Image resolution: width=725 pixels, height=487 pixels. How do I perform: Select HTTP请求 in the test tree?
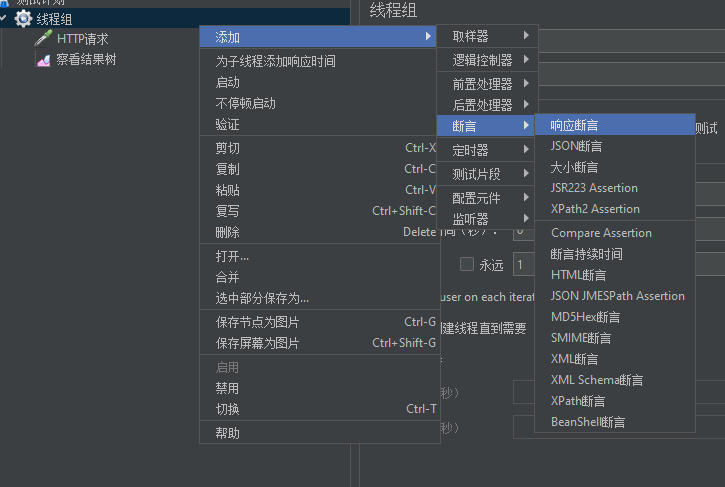tap(82, 39)
